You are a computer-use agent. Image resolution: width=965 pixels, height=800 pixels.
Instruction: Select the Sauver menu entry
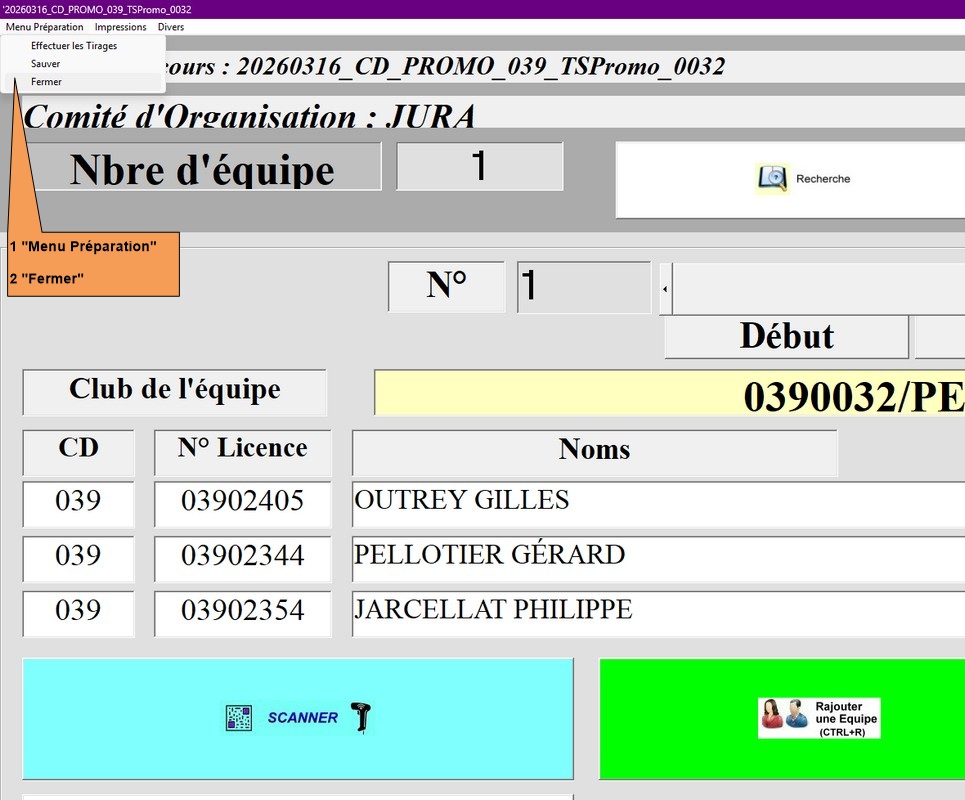[x=46, y=64]
